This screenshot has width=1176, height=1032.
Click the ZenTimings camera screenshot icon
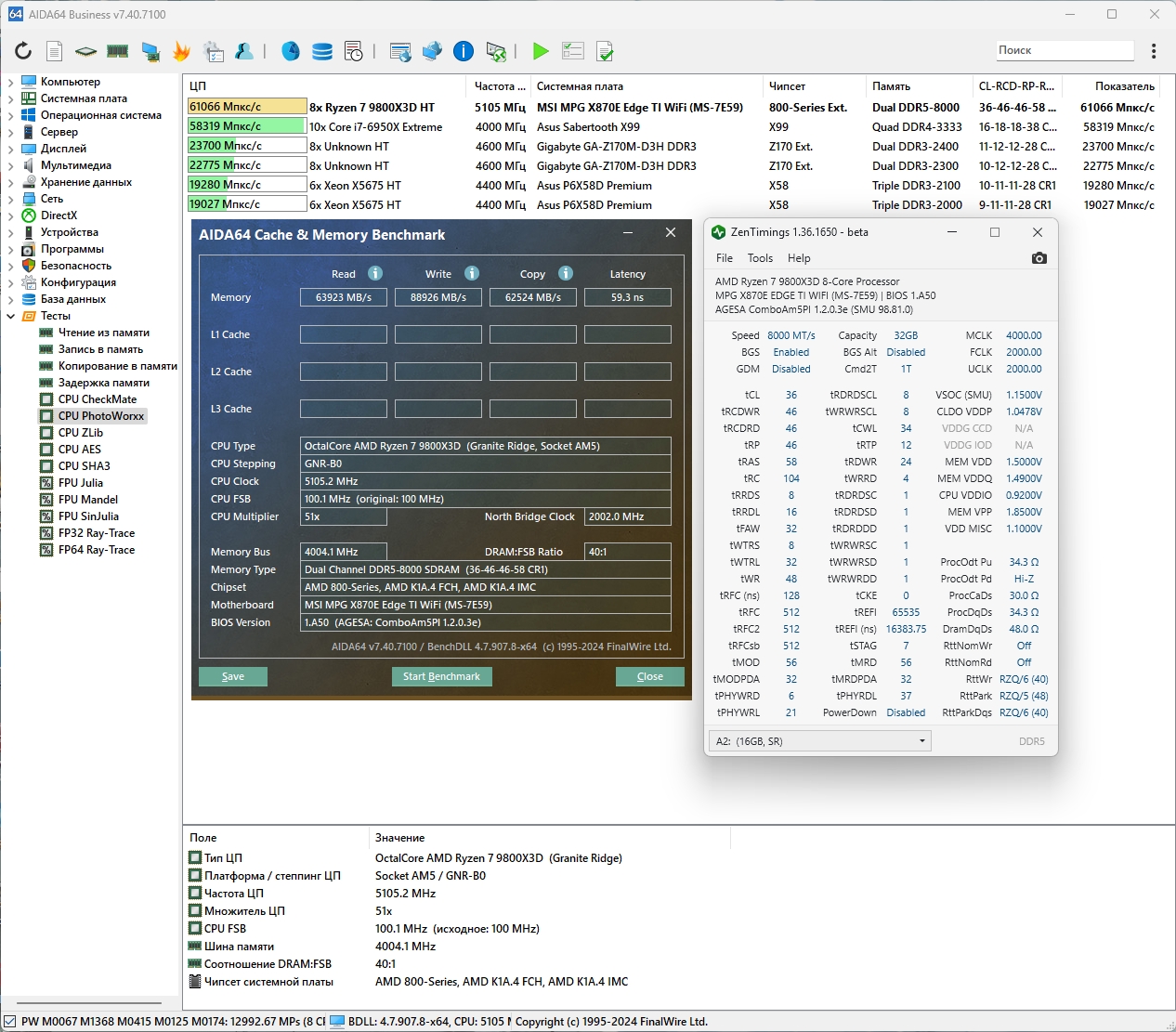tap(1039, 258)
